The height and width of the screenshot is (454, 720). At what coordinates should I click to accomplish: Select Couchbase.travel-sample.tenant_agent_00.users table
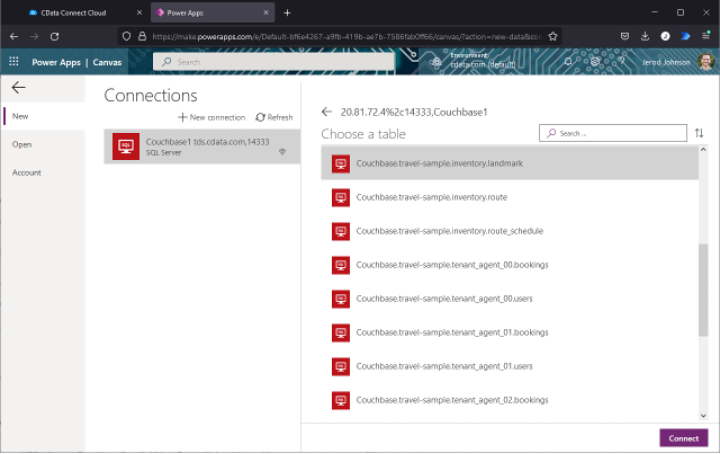click(x=510, y=299)
